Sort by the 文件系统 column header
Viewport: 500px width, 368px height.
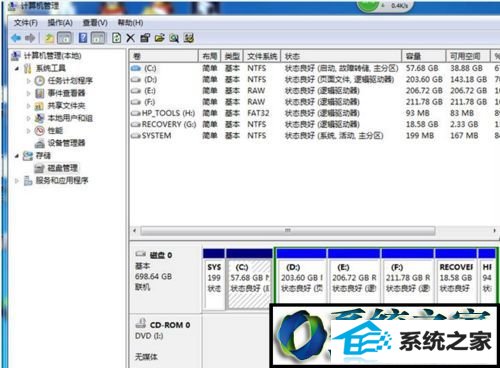(x=262, y=56)
